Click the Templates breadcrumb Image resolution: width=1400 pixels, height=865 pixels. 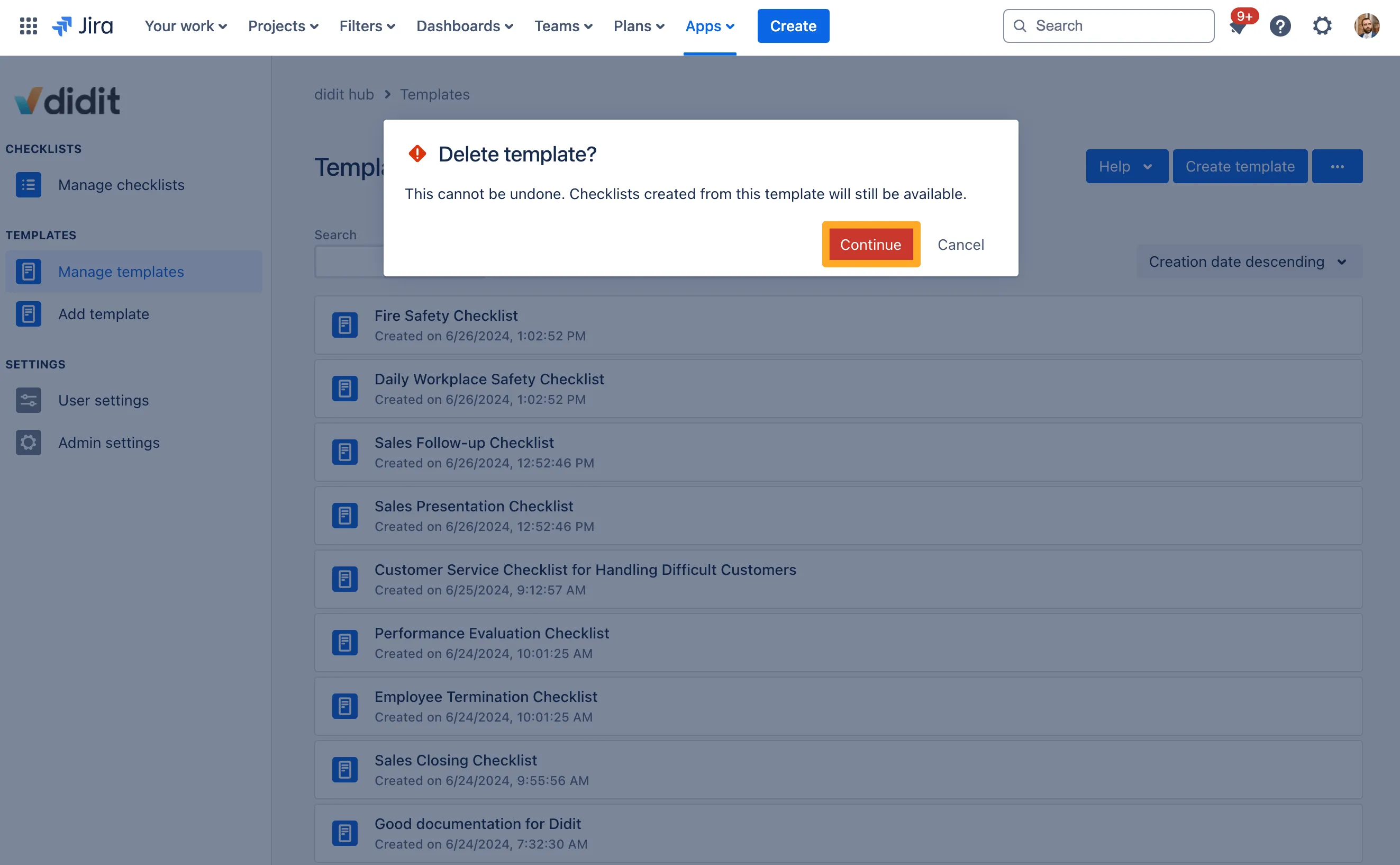tap(434, 94)
